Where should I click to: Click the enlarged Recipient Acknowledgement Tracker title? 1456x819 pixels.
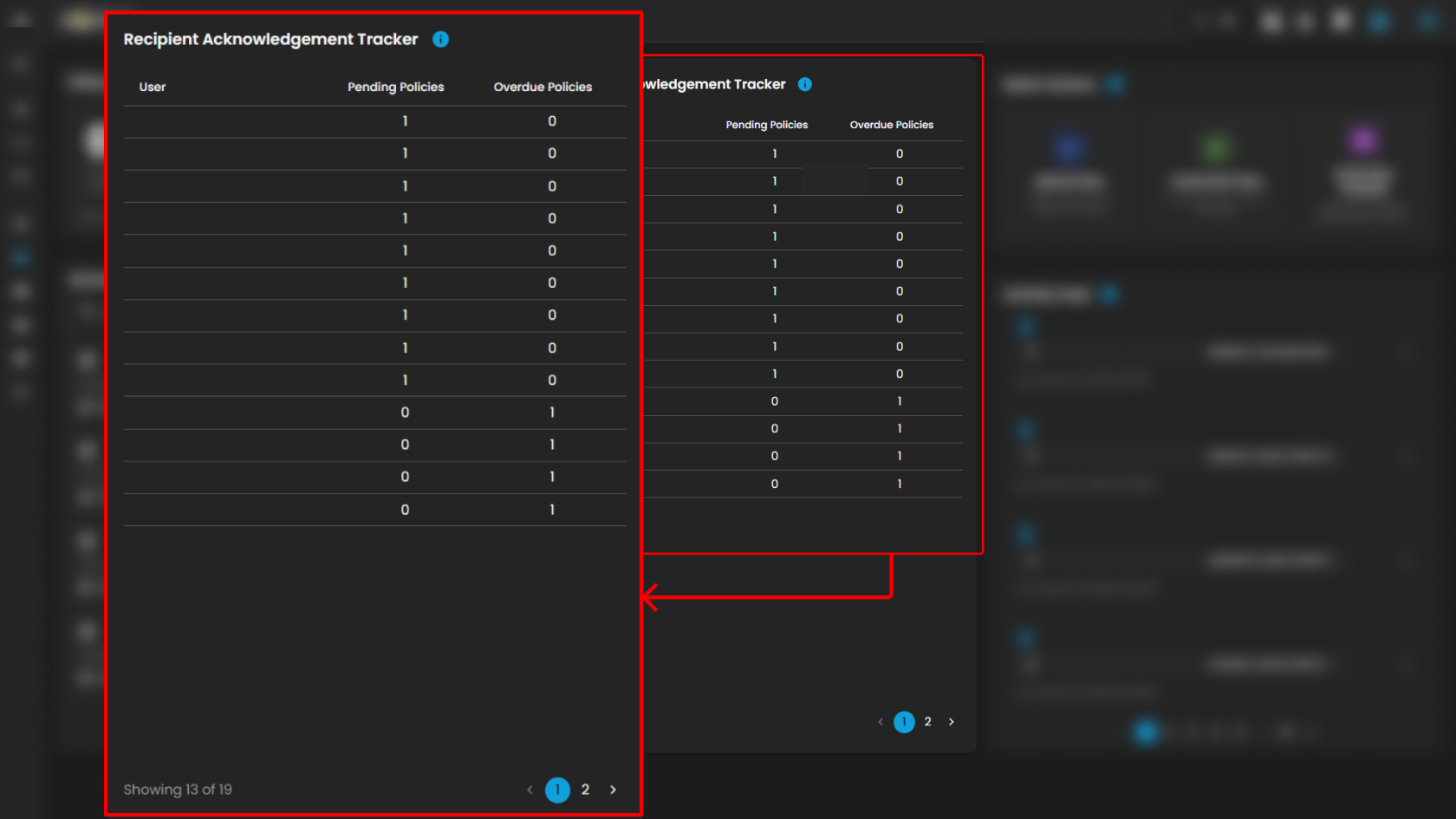[x=270, y=39]
